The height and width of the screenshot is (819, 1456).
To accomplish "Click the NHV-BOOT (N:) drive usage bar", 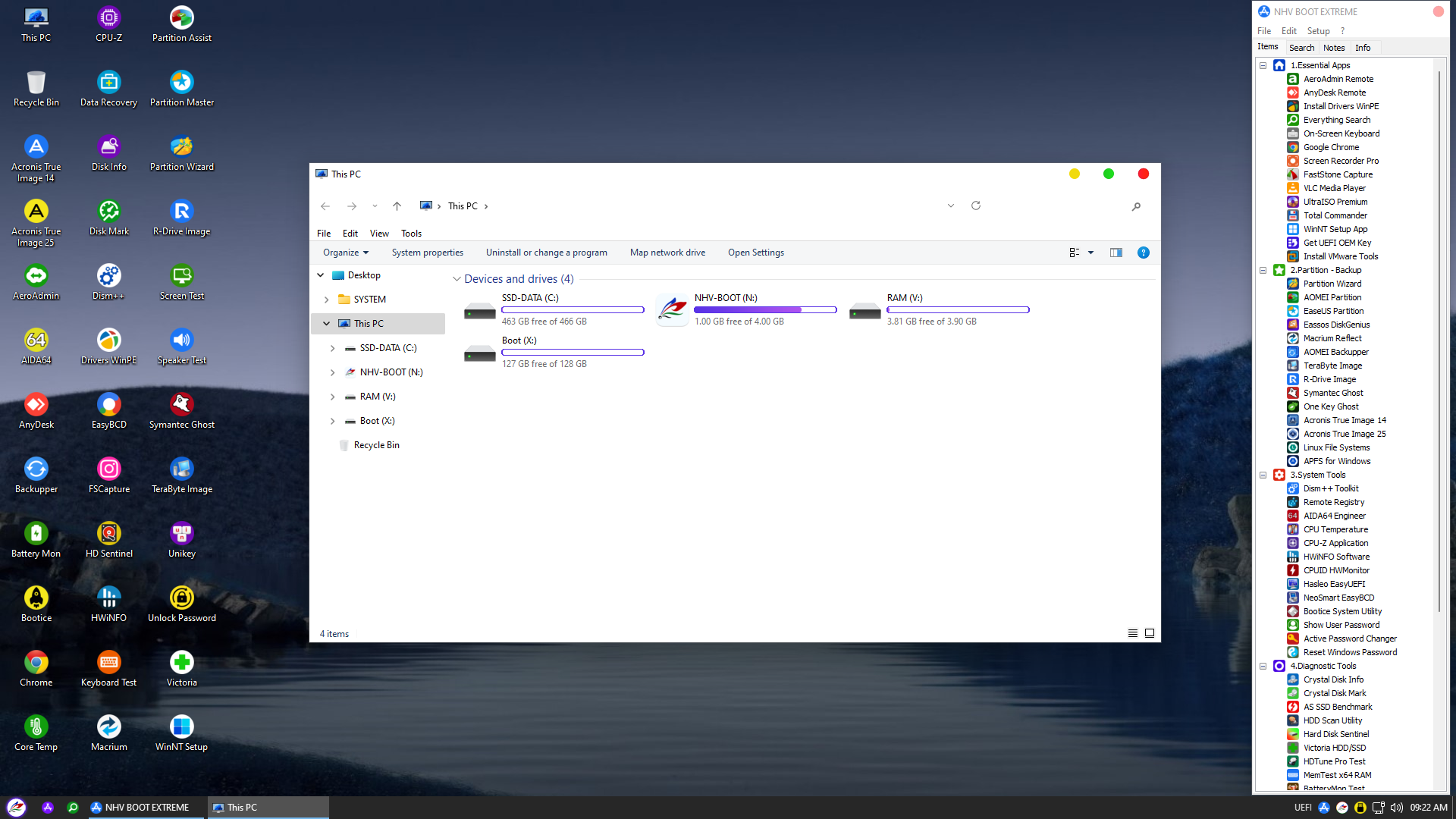I will click(x=764, y=309).
